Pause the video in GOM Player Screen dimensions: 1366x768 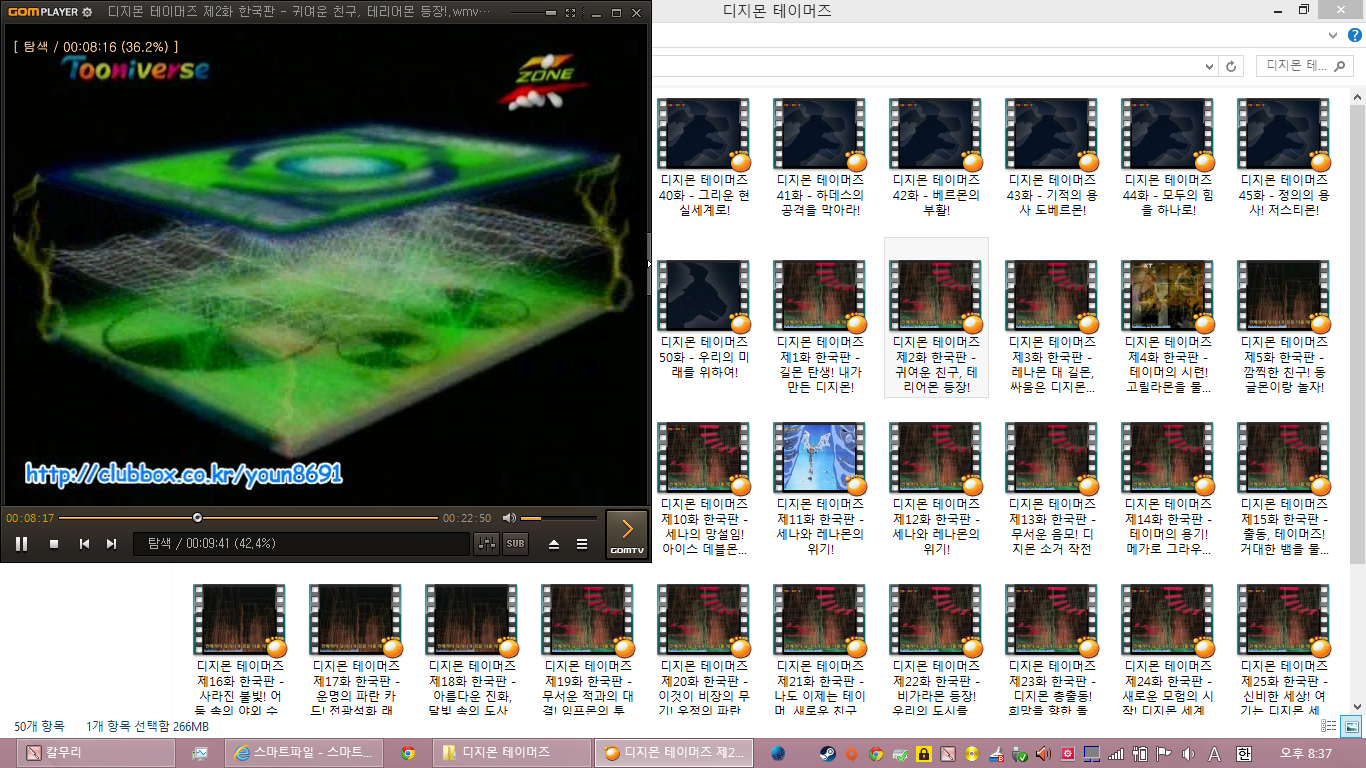tap(21, 544)
